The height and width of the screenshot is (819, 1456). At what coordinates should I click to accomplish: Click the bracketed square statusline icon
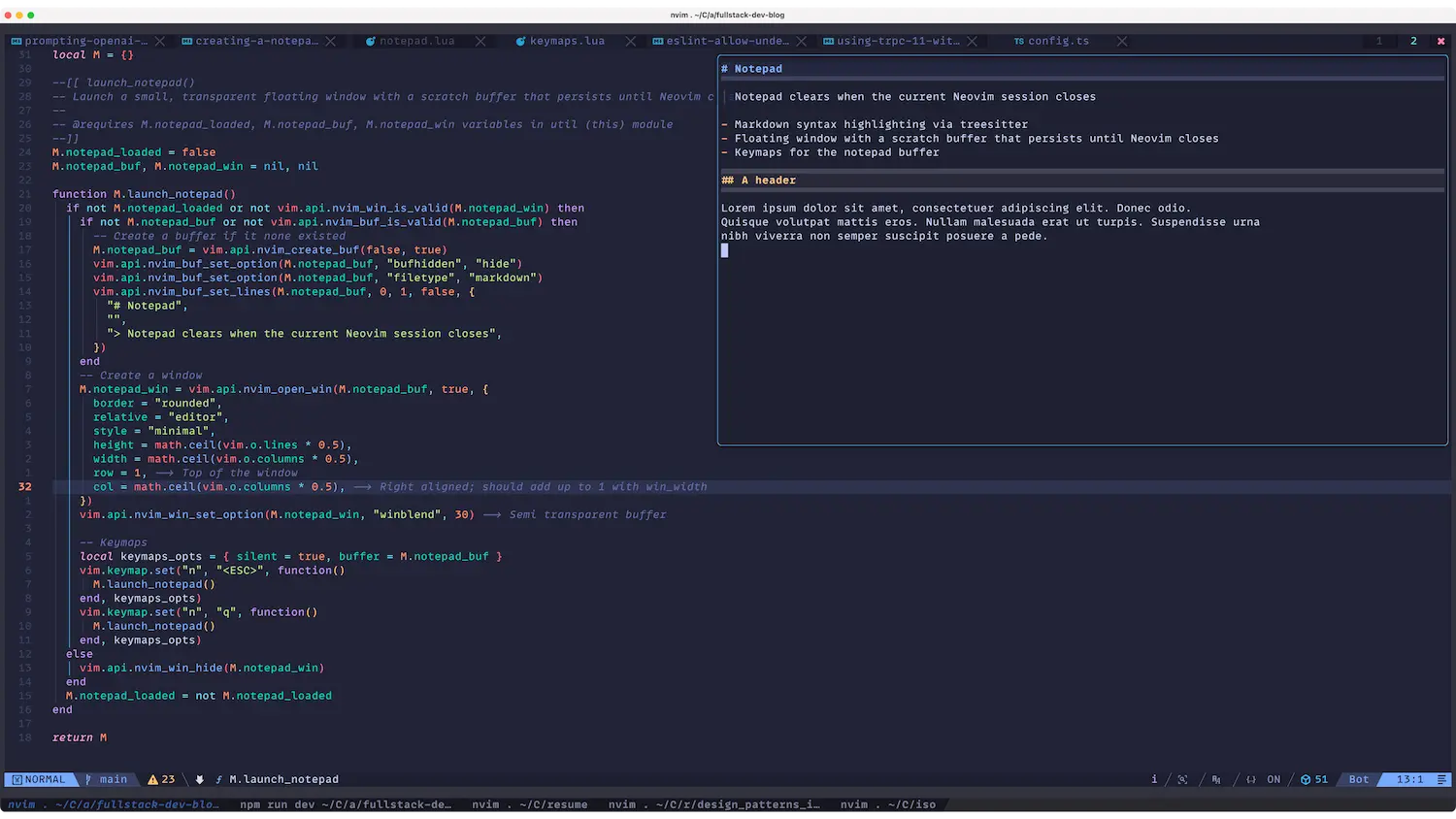1182,779
